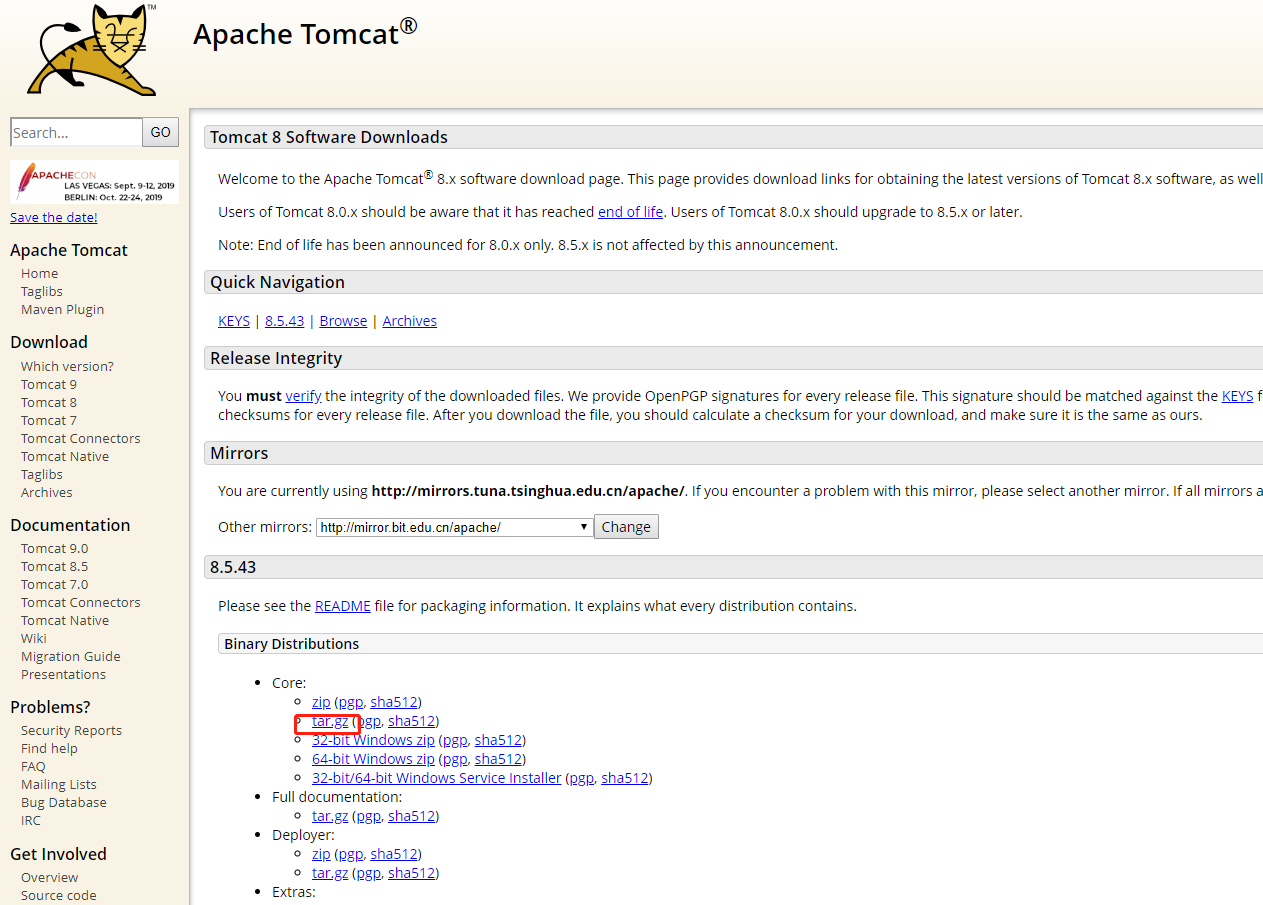Download Deployer zip

pyautogui.click(x=321, y=854)
